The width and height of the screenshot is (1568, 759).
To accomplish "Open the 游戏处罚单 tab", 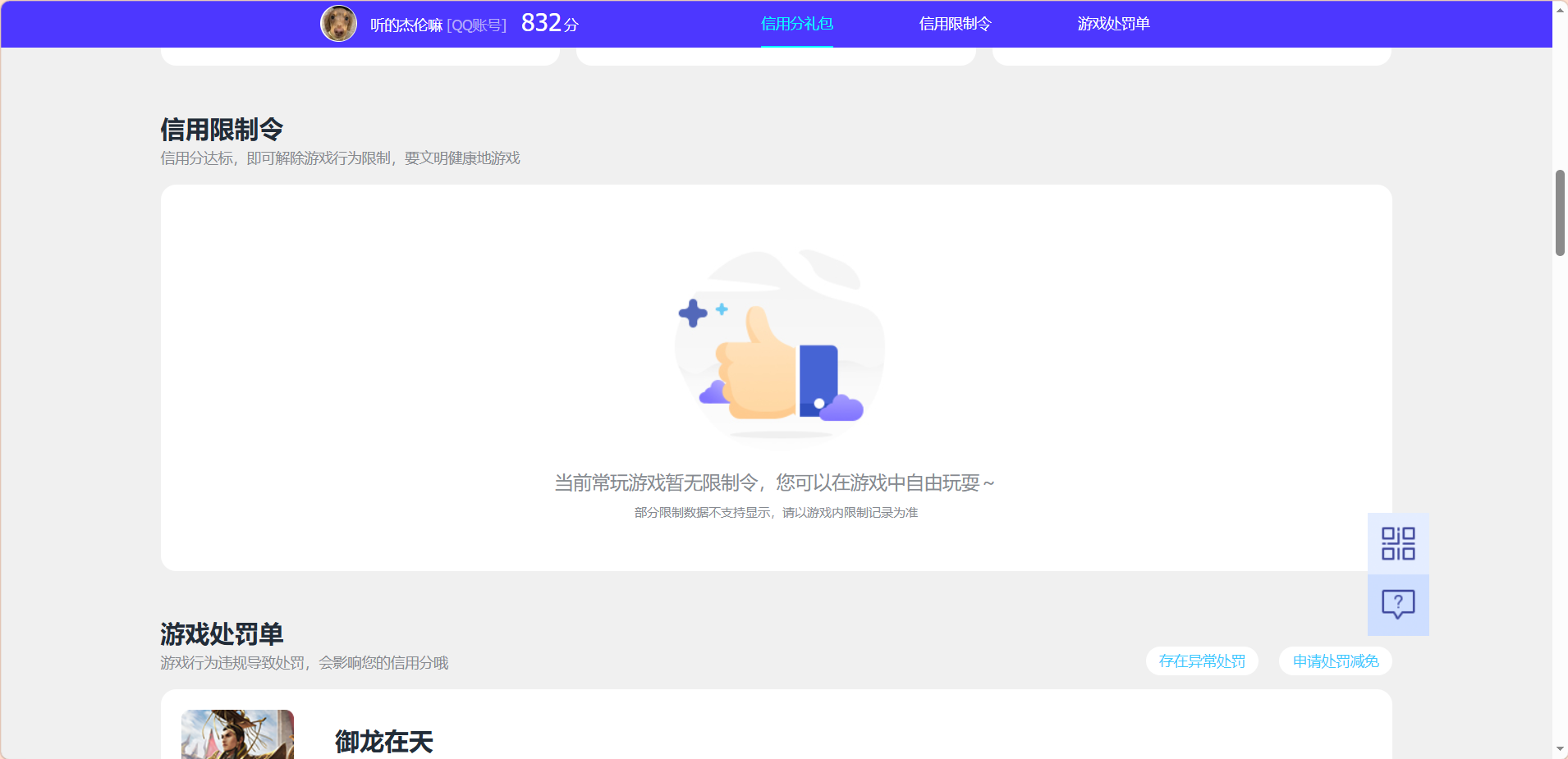I will click(x=1113, y=25).
